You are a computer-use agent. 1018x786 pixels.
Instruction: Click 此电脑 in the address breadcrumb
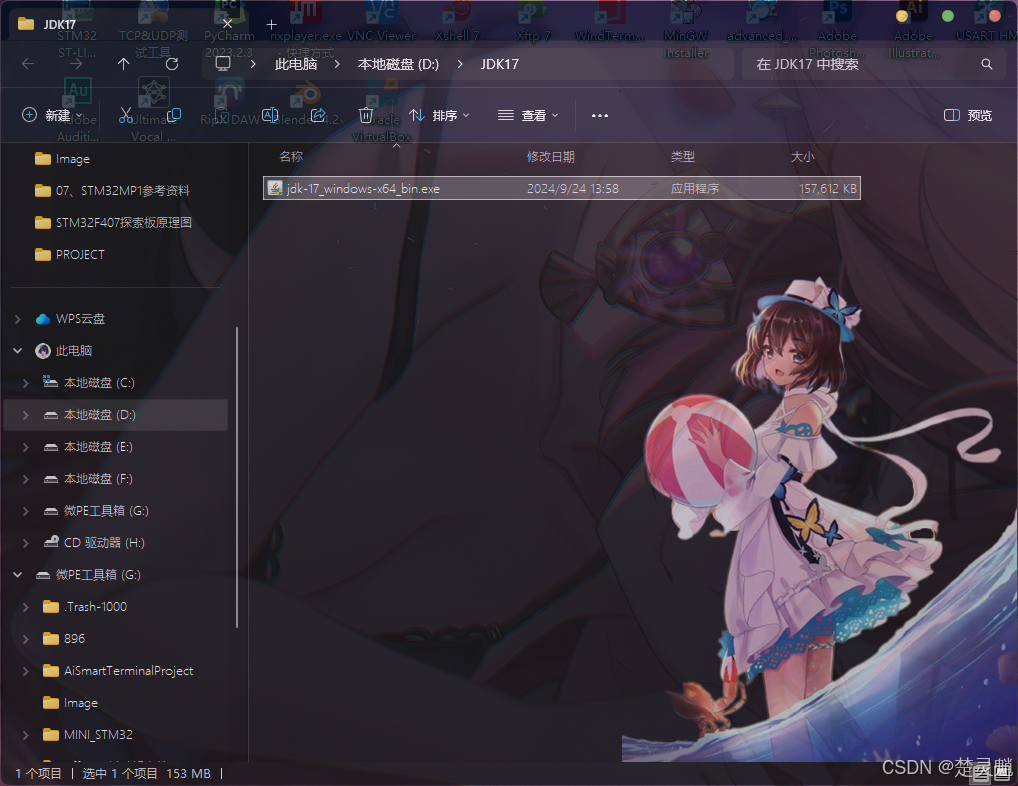coord(296,64)
